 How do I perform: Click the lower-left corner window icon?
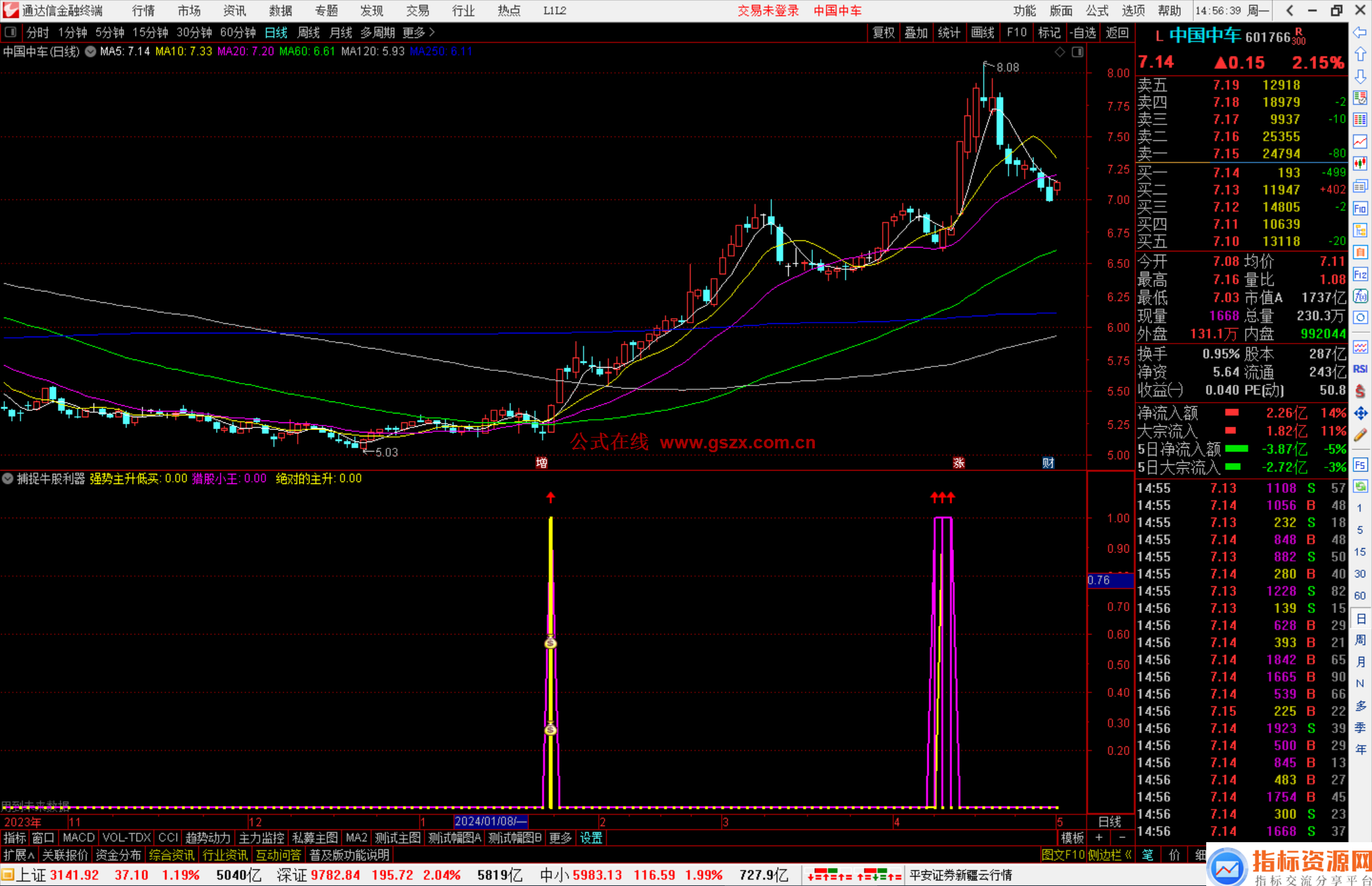coord(8,875)
